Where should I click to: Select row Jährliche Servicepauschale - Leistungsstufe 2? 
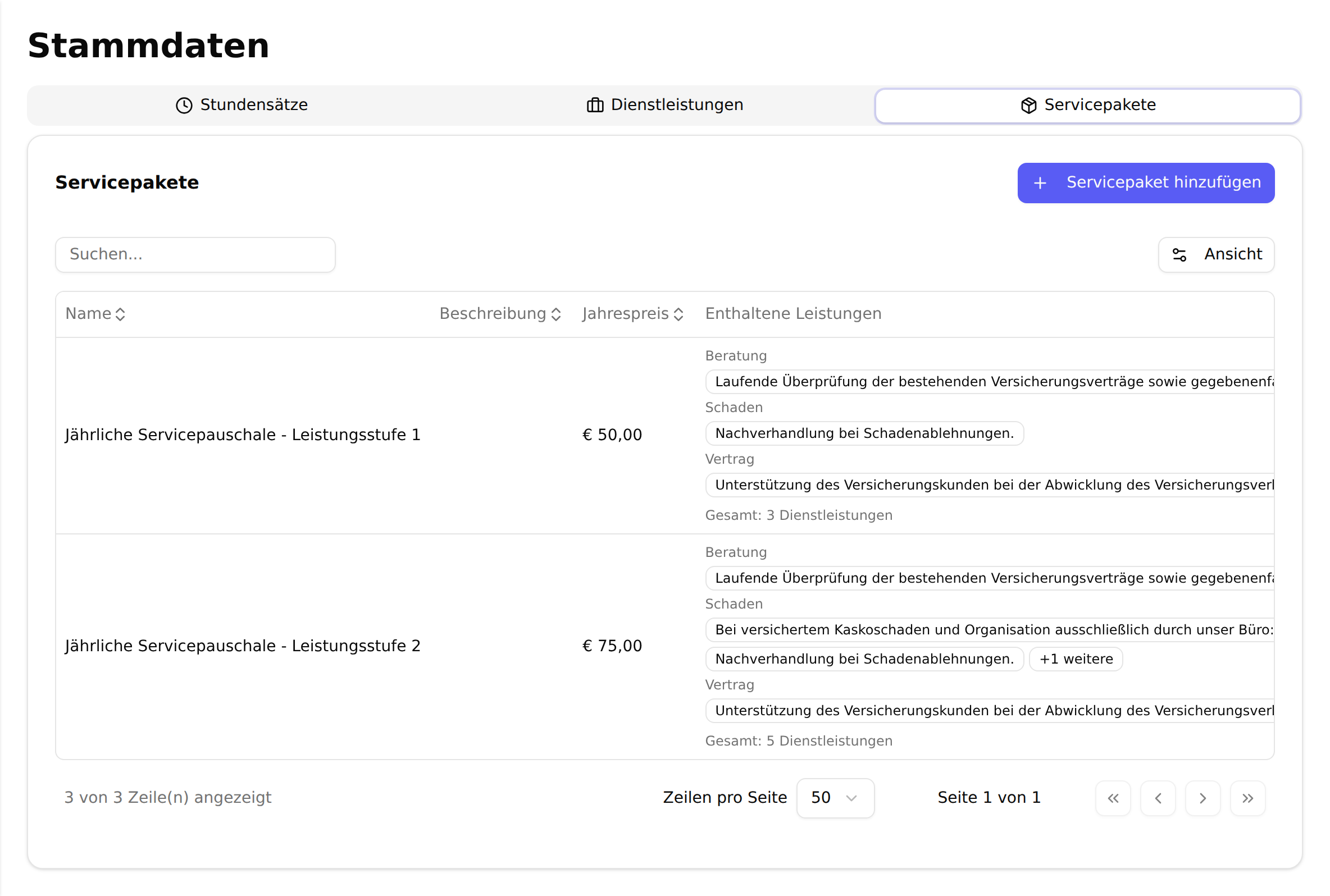pos(664,646)
